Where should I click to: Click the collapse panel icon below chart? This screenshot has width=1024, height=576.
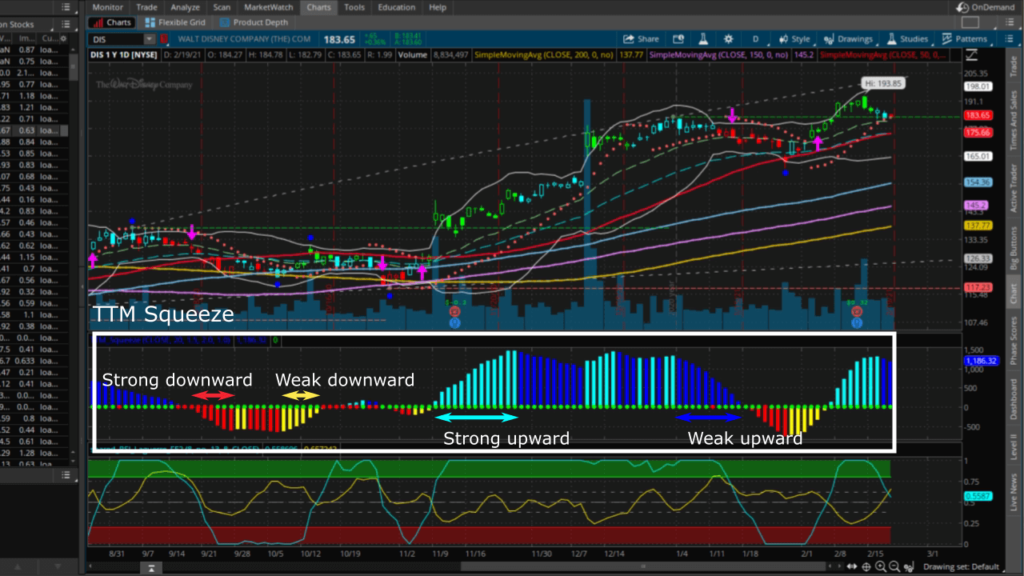(151, 568)
